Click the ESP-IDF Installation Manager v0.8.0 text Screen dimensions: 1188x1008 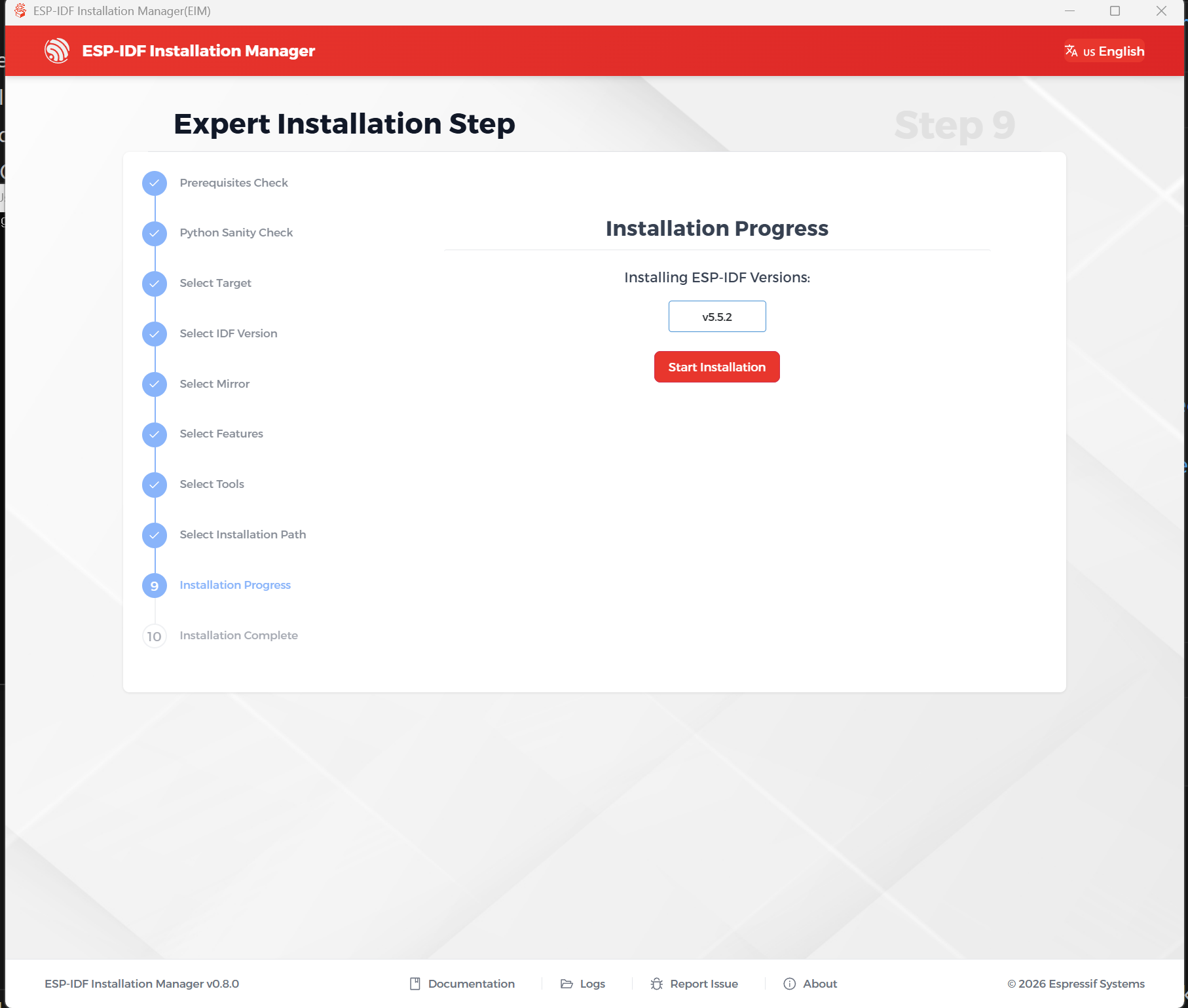[141, 984]
